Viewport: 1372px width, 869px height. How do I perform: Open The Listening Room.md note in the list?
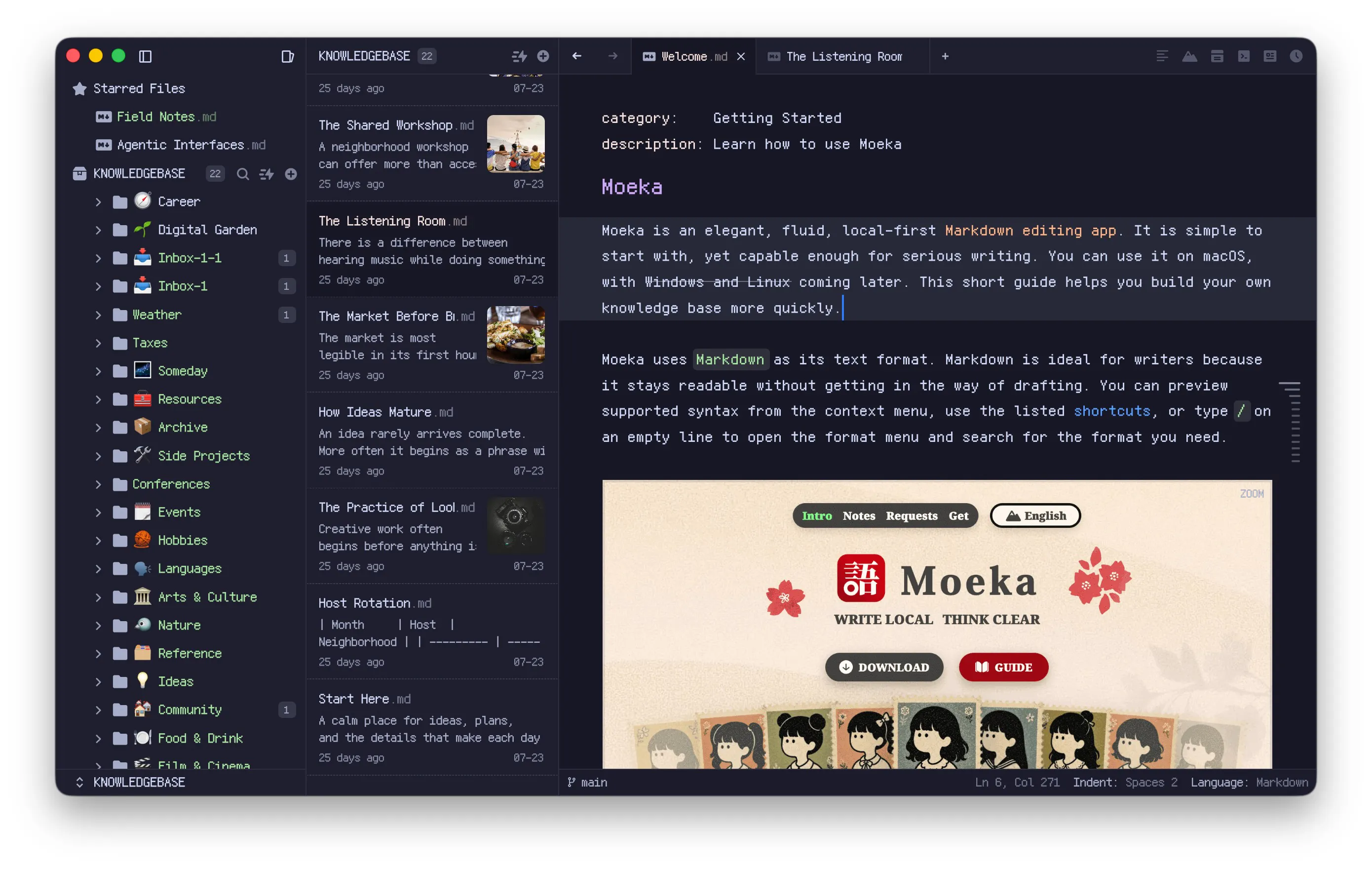coord(432,250)
